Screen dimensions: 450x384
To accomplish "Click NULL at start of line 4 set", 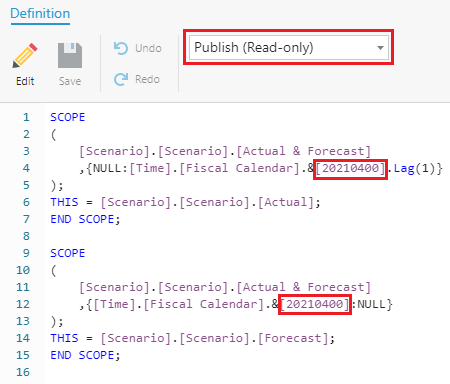I will [x=107, y=168].
